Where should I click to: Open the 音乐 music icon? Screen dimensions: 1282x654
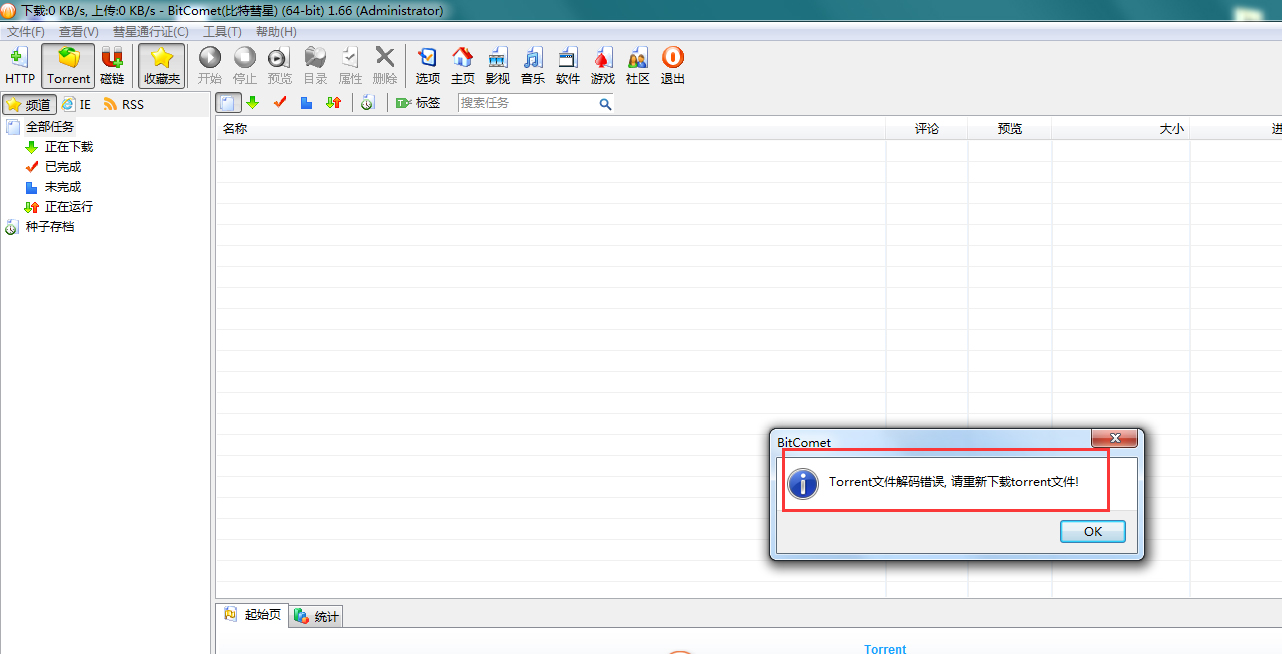click(533, 65)
